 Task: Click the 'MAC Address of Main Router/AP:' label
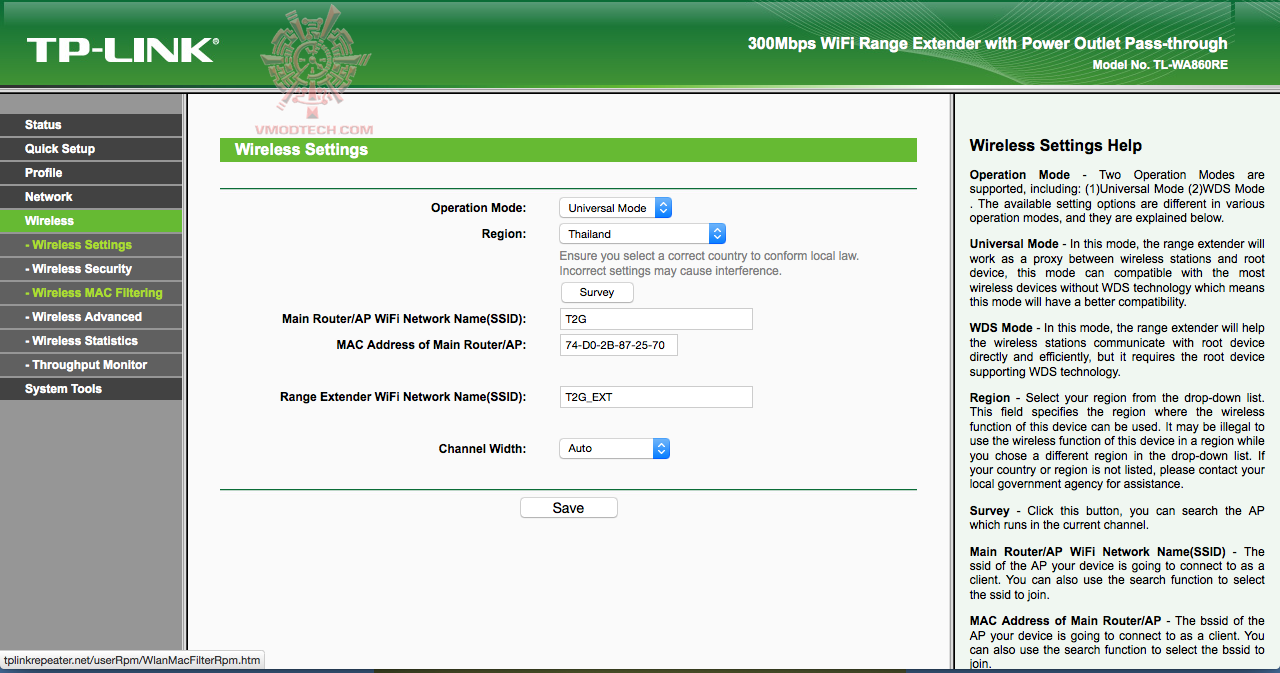point(431,345)
